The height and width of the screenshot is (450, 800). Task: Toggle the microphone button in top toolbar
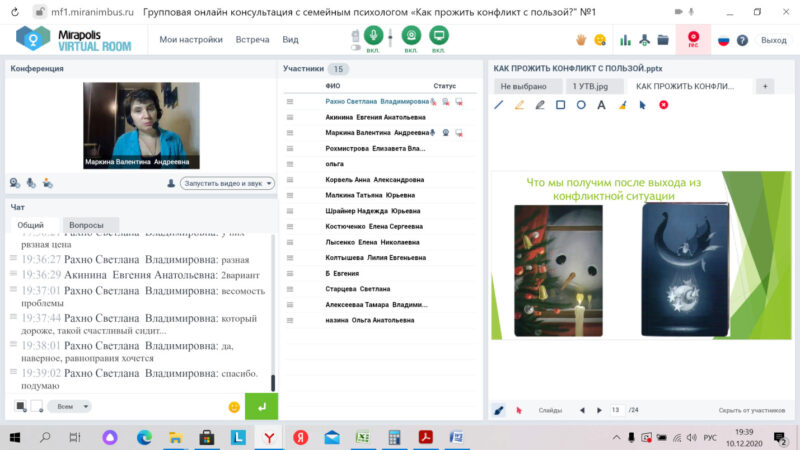click(373, 35)
